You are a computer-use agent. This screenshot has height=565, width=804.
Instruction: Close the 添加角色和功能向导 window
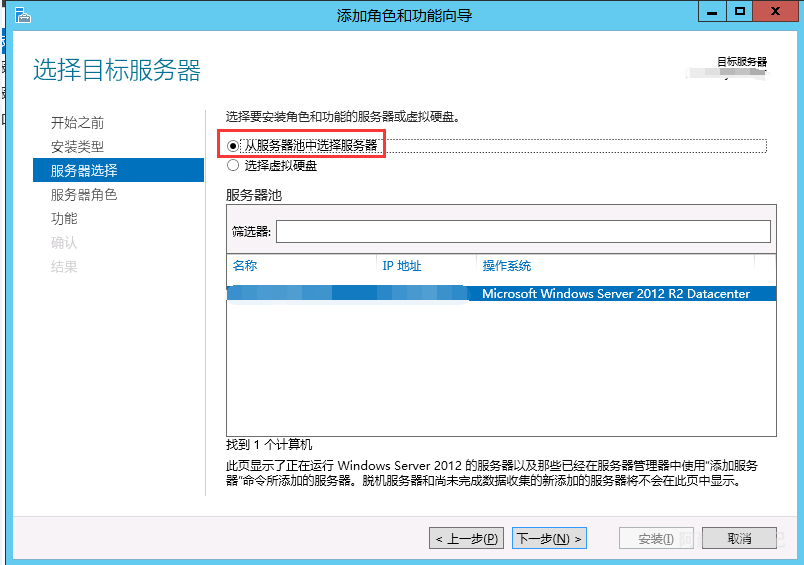click(776, 12)
